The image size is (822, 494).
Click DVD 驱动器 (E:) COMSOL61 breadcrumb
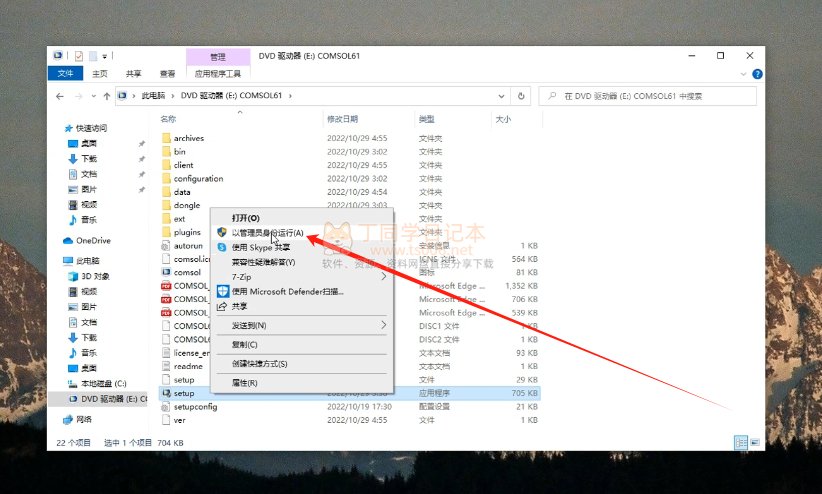point(231,95)
